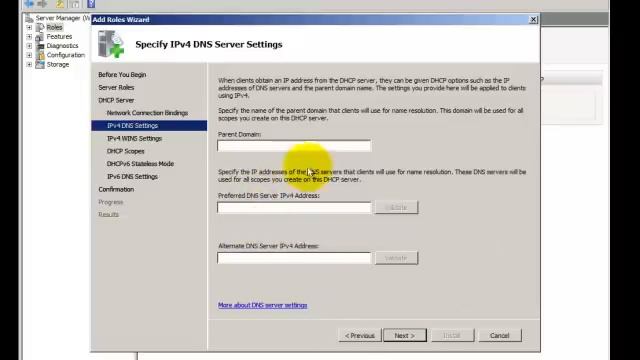
Task: Select the Configuration node icon in tree
Action: (40, 55)
